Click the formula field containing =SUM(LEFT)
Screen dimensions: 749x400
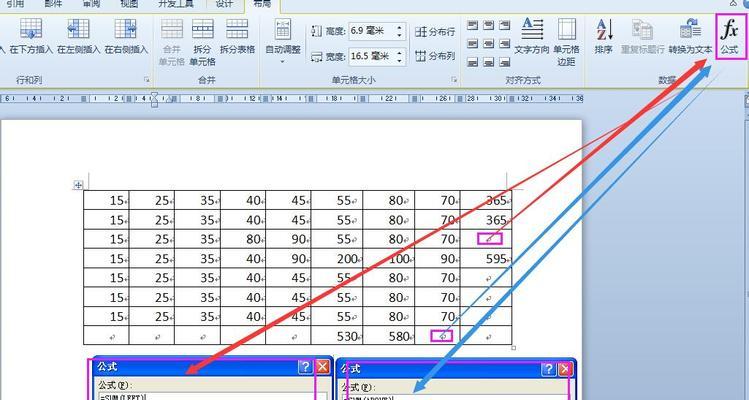tap(213, 397)
